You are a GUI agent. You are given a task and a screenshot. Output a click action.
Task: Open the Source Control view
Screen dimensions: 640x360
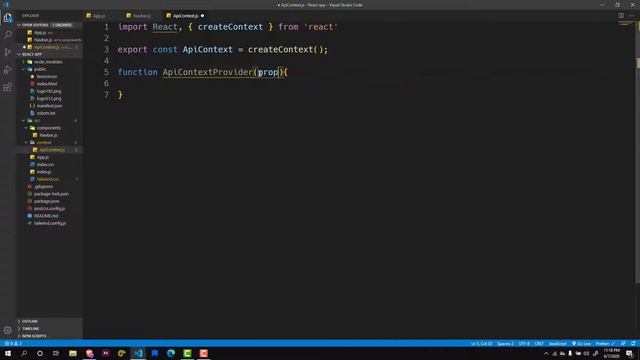[x=8, y=52]
